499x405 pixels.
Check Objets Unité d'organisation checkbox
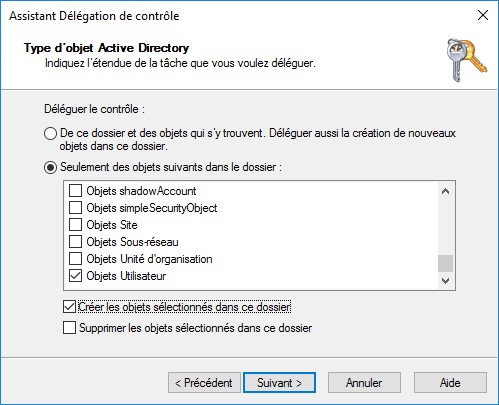(75, 259)
